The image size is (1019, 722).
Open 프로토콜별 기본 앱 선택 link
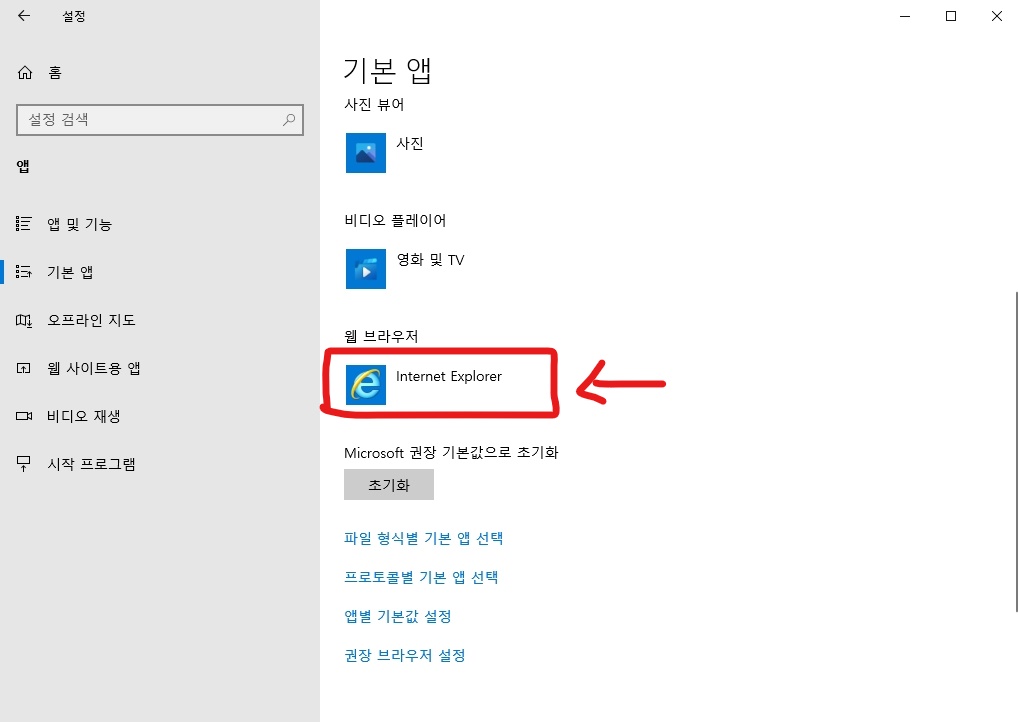pos(421,577)
